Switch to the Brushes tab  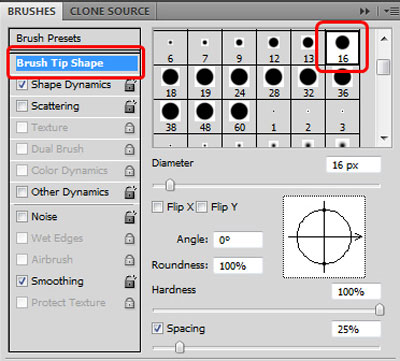[31, 11]
